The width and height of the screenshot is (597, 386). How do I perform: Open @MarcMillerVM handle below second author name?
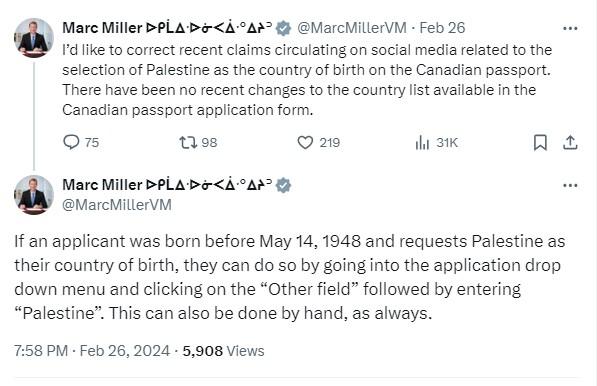[117, 205]
